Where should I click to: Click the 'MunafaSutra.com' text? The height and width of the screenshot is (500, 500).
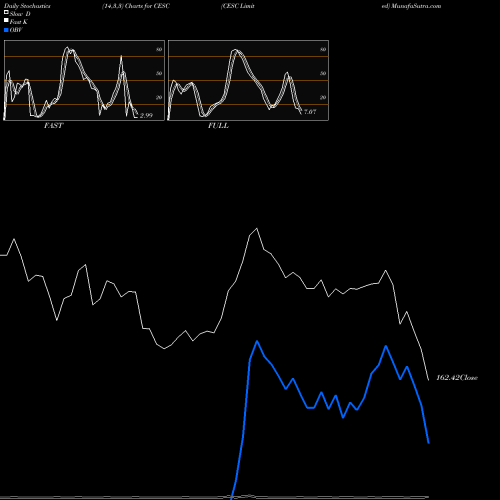coord(416,6)
